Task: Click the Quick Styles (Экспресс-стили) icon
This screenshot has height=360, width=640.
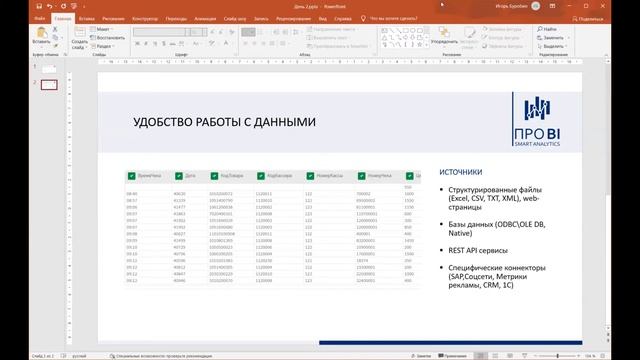Action: coord(469,33)
